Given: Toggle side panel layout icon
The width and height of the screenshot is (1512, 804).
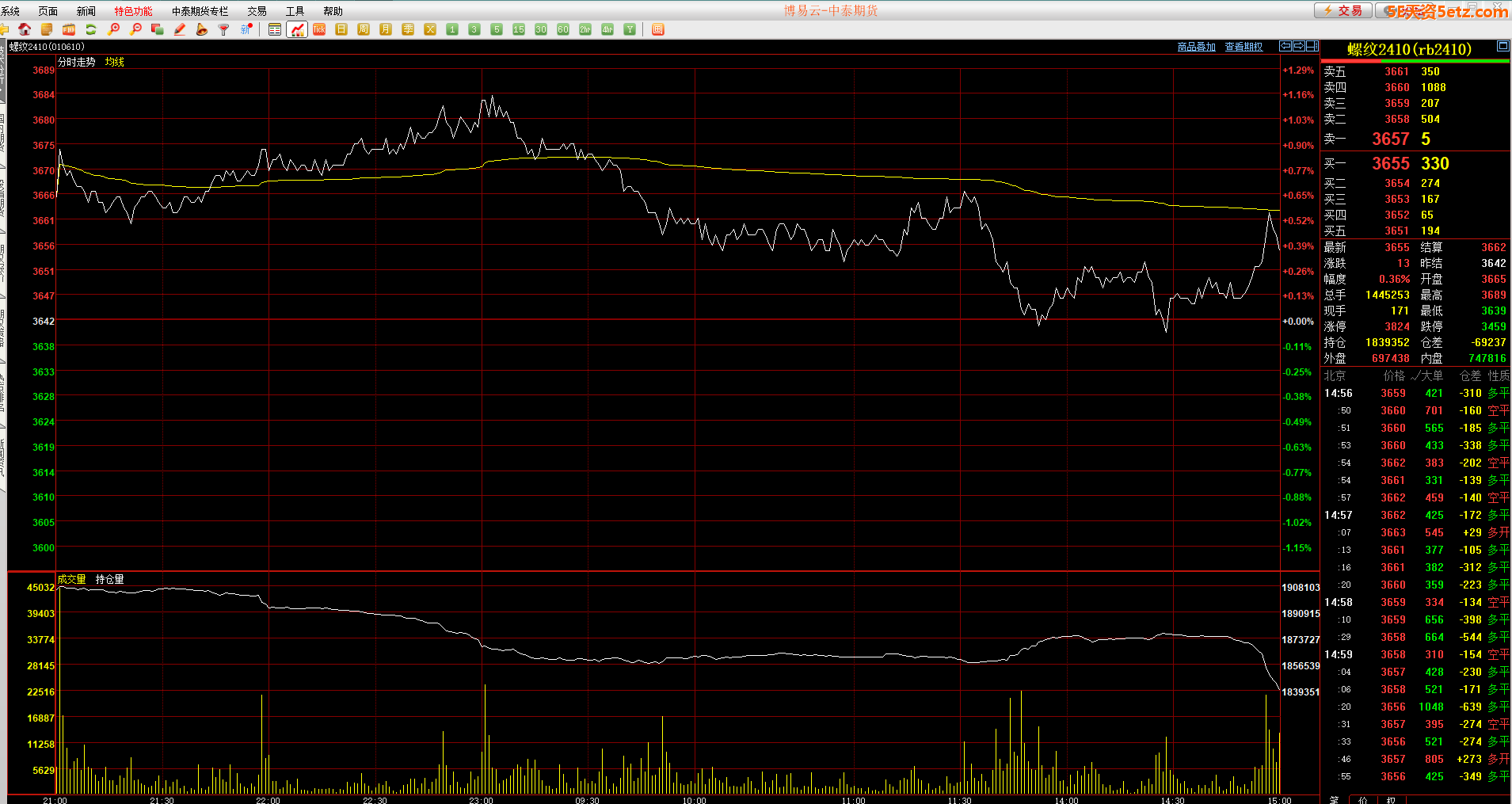Looking at the screenshot, I should point(1312,47).
